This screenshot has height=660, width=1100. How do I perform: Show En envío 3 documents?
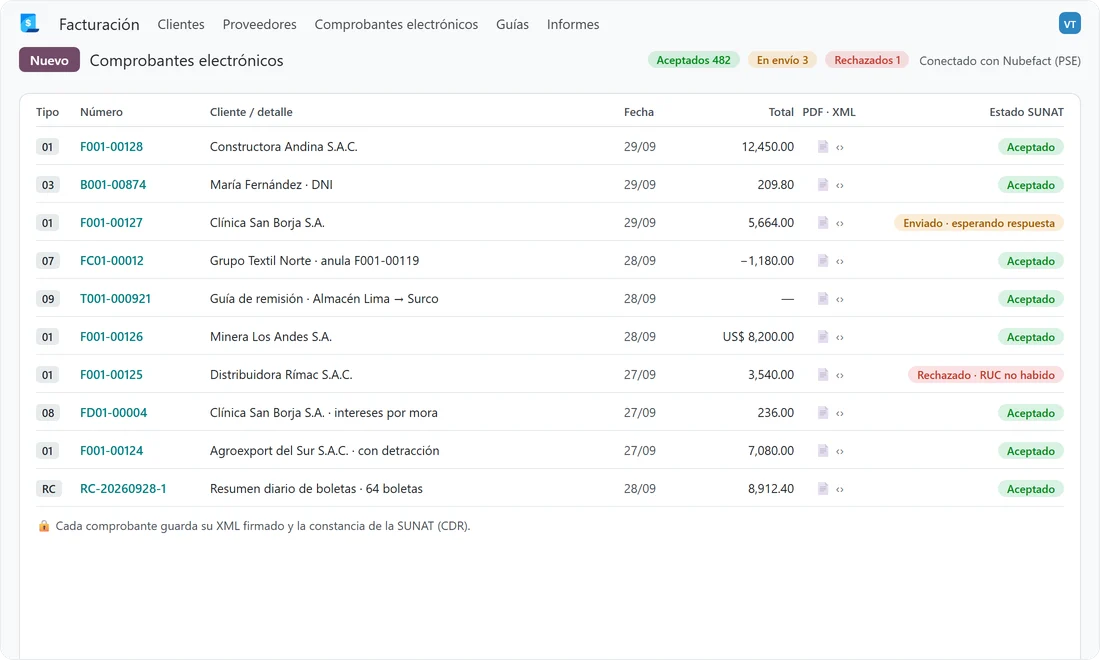coord(782,60)
